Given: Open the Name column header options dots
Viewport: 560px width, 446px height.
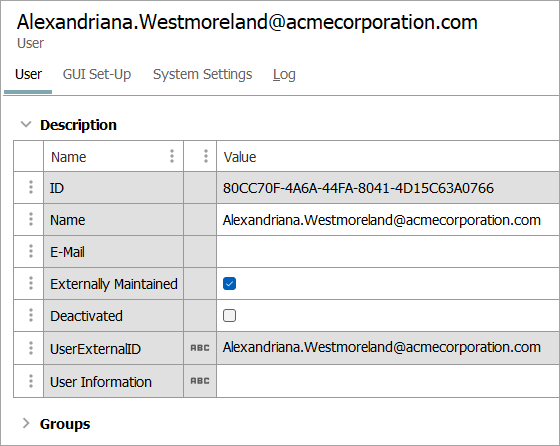Looking at the screenshot, I should click(172, 156).
